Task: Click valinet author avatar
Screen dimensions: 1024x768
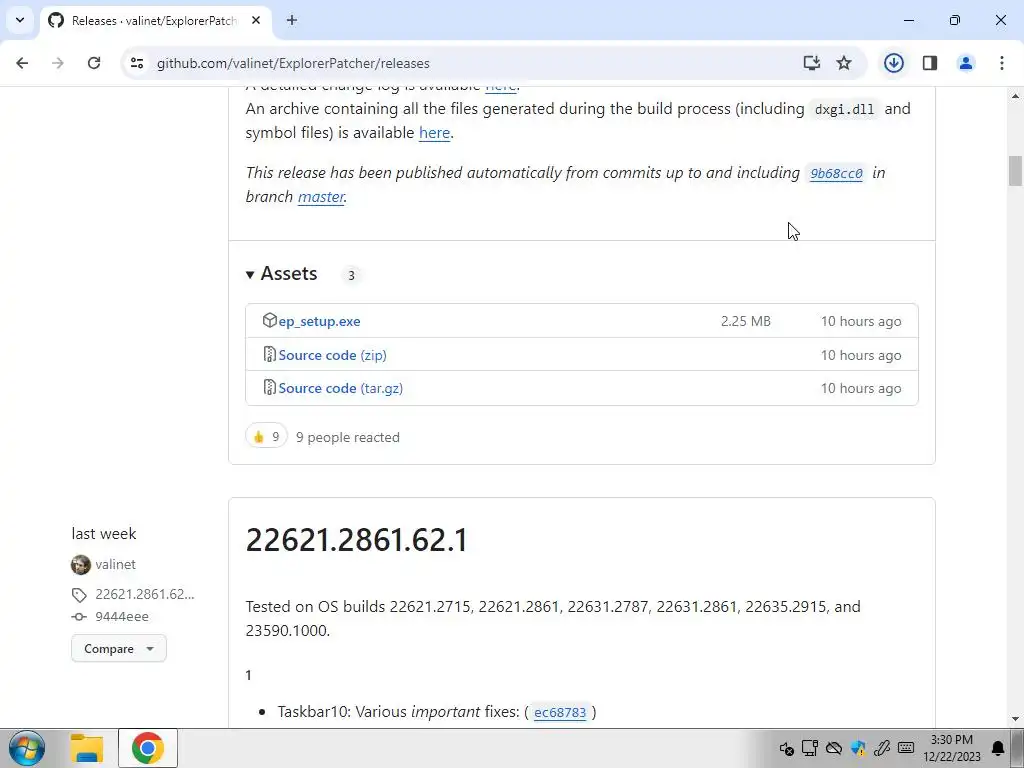Action: (81, 564)
